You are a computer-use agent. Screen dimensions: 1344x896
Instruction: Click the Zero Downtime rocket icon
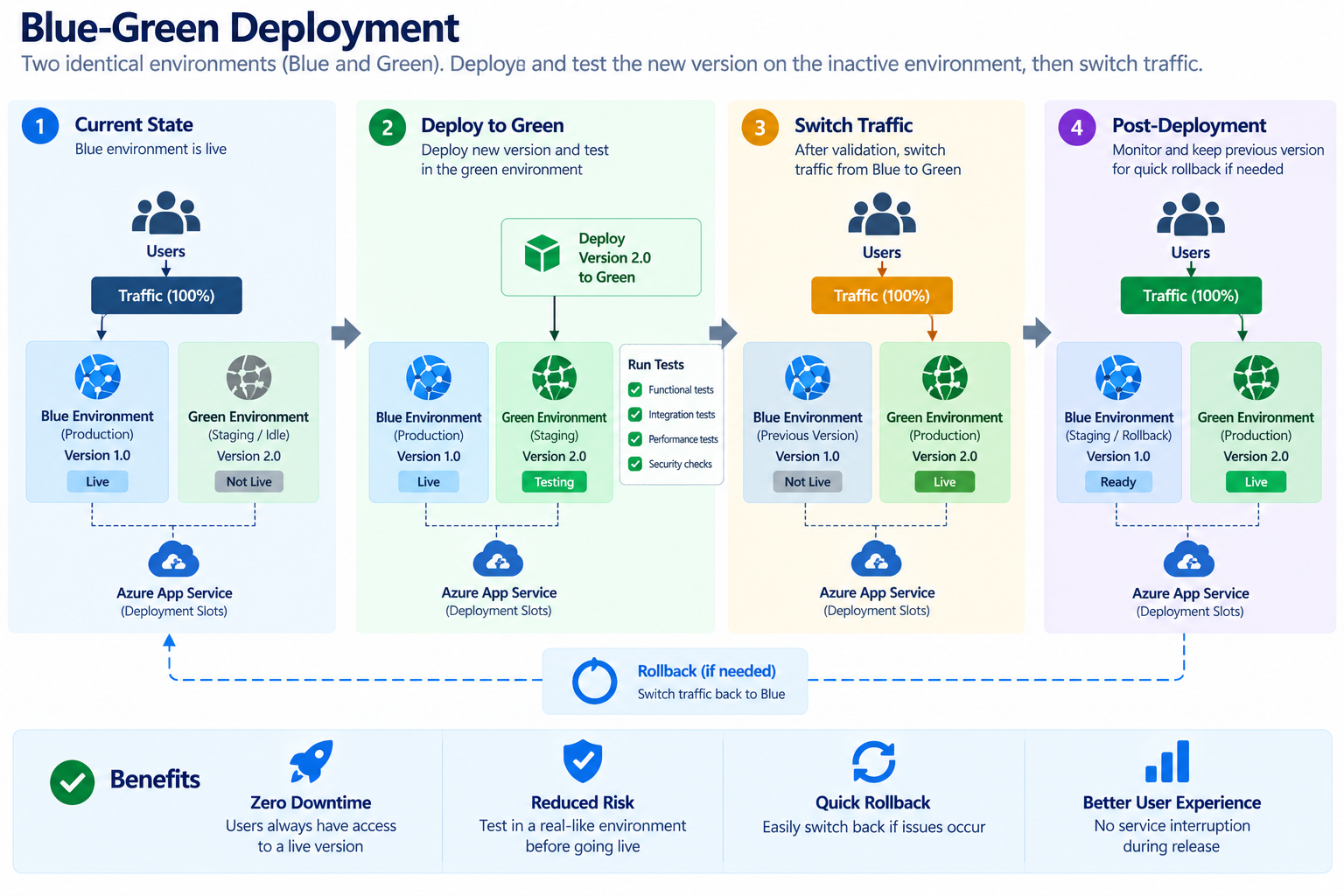(311, 761)
